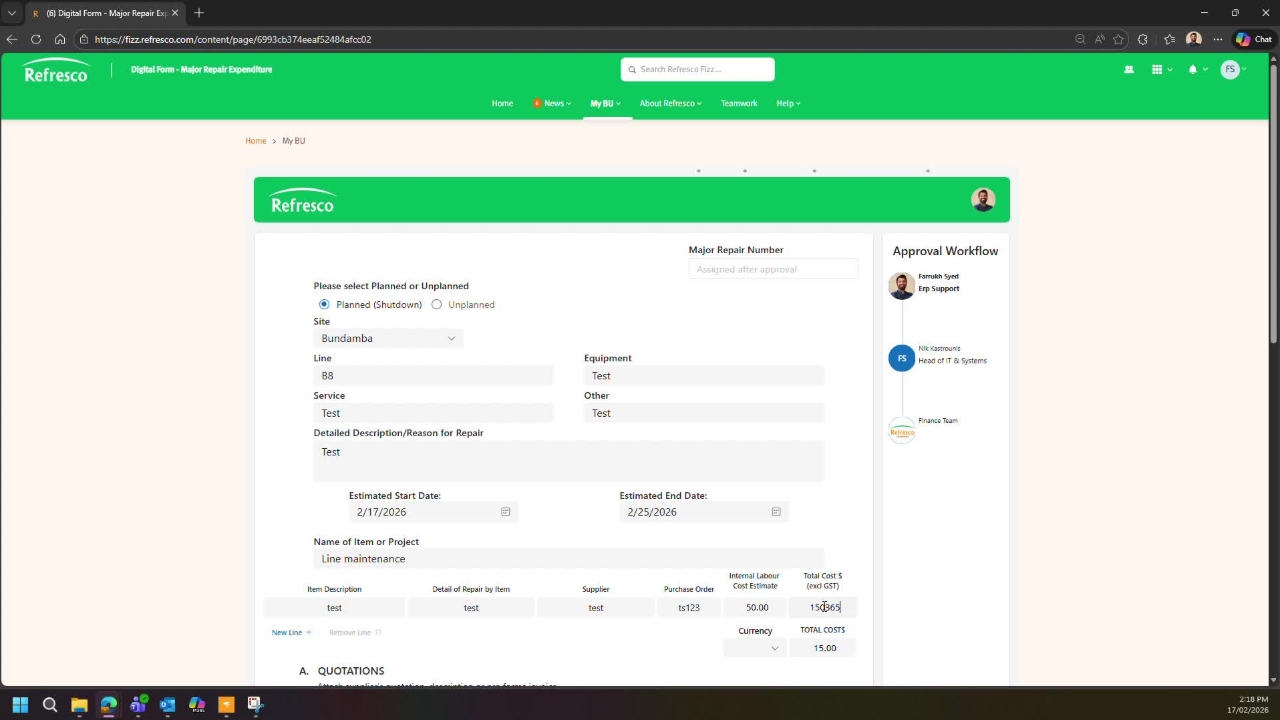Open Microsoft Teams from the taskbar
The width and height of the screenshot is (1280, 720).
(138, 705)
